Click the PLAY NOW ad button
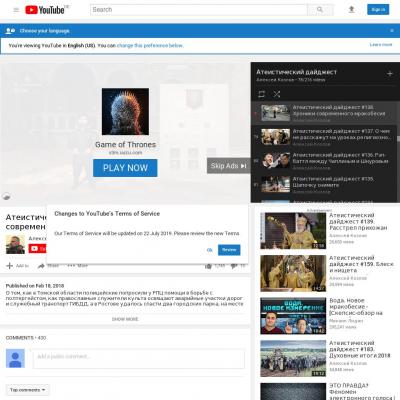This screenshot has width=400, height=400. tap(125, 168)
